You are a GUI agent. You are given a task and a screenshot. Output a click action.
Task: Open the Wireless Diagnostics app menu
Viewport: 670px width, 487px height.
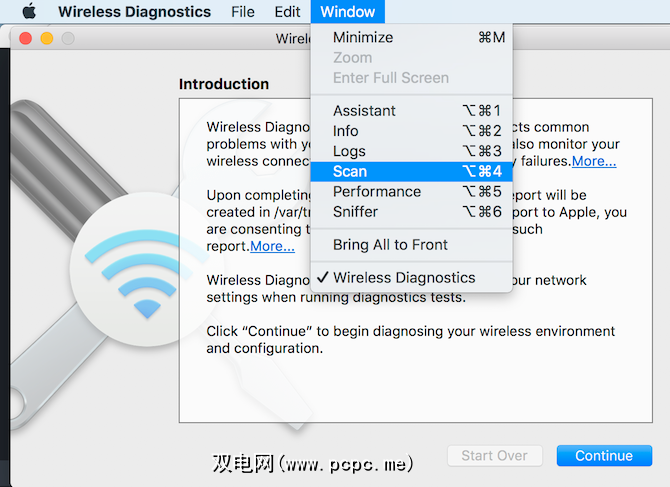pos(134,12)
